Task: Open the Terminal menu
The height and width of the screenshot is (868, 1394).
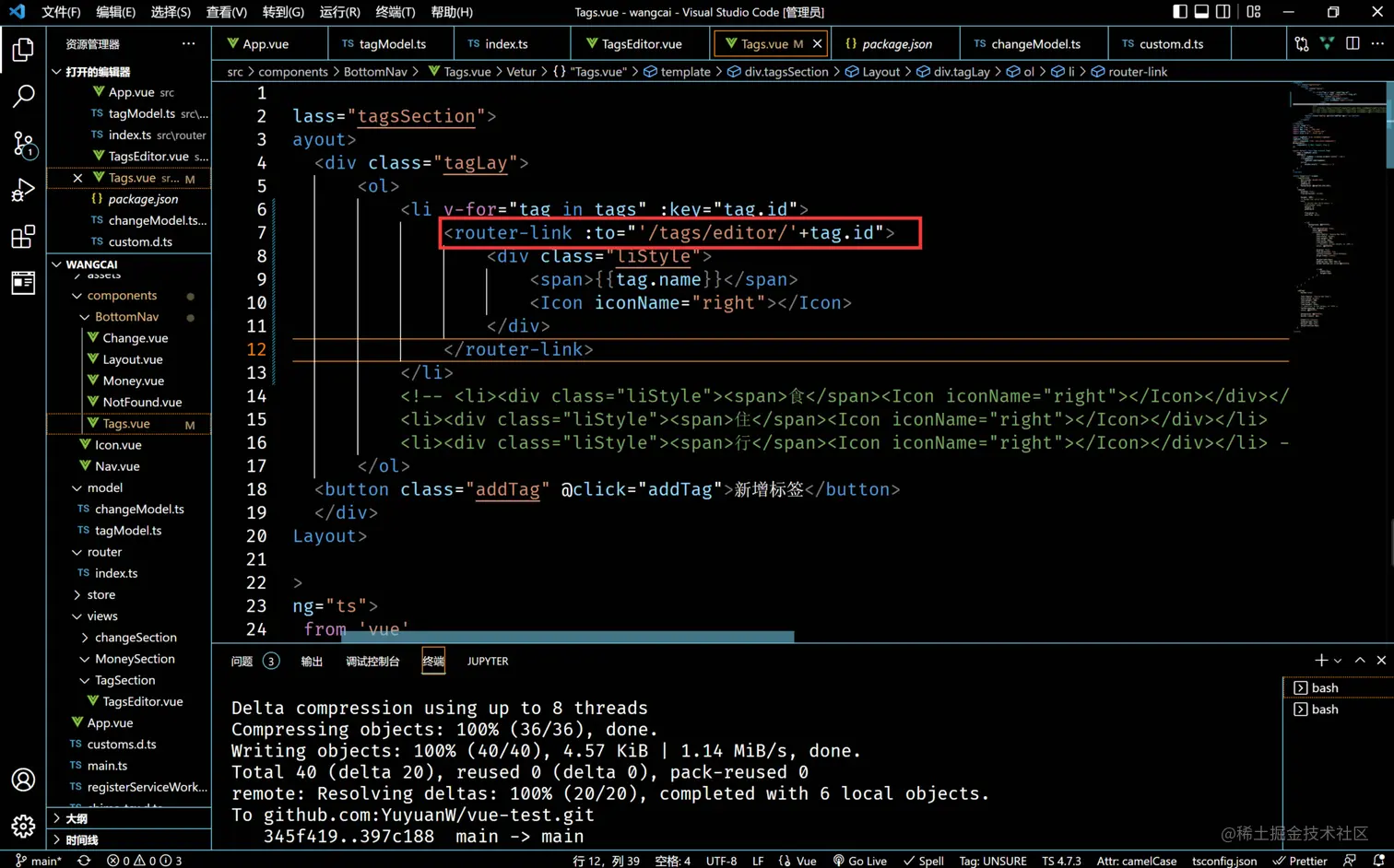Action: point(395,12)
